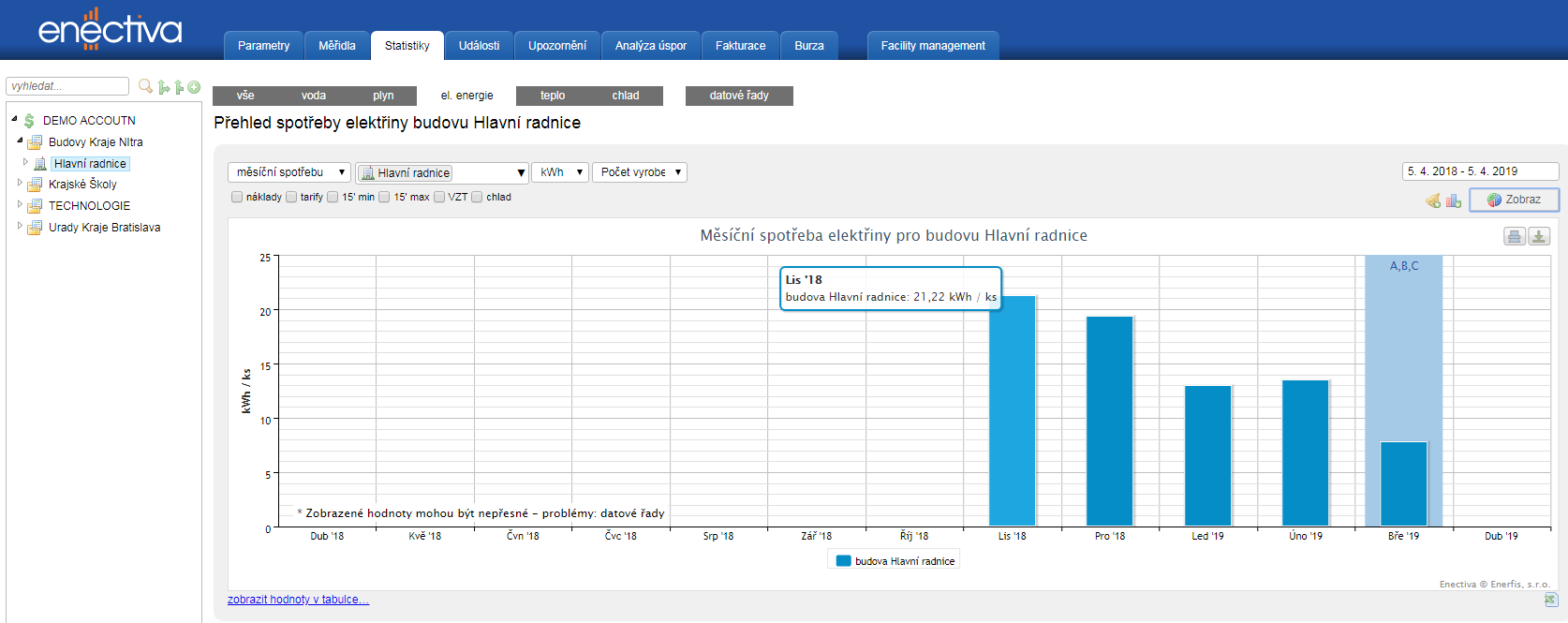Click the bell add-alert icon
Screen dimensions: 1568x623
coord(1433,200)
